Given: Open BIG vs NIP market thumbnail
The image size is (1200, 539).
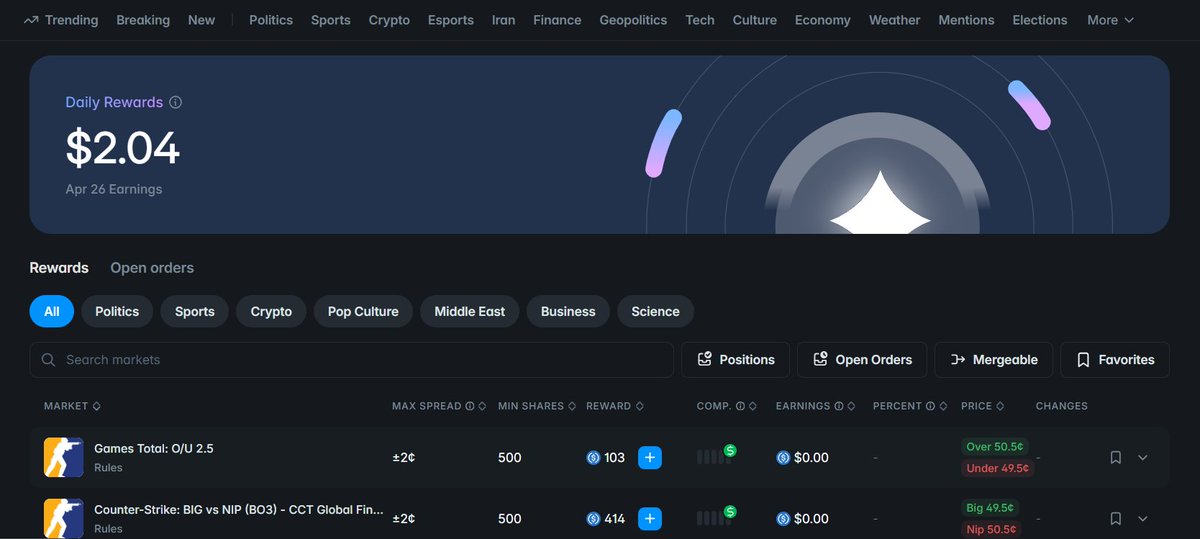Looking at the screenshot, I should pos(64,518).
